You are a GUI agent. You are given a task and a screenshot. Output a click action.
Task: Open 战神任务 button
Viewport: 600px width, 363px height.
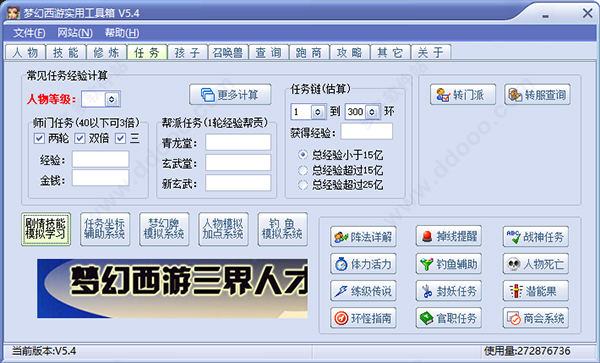pos(535,237)
